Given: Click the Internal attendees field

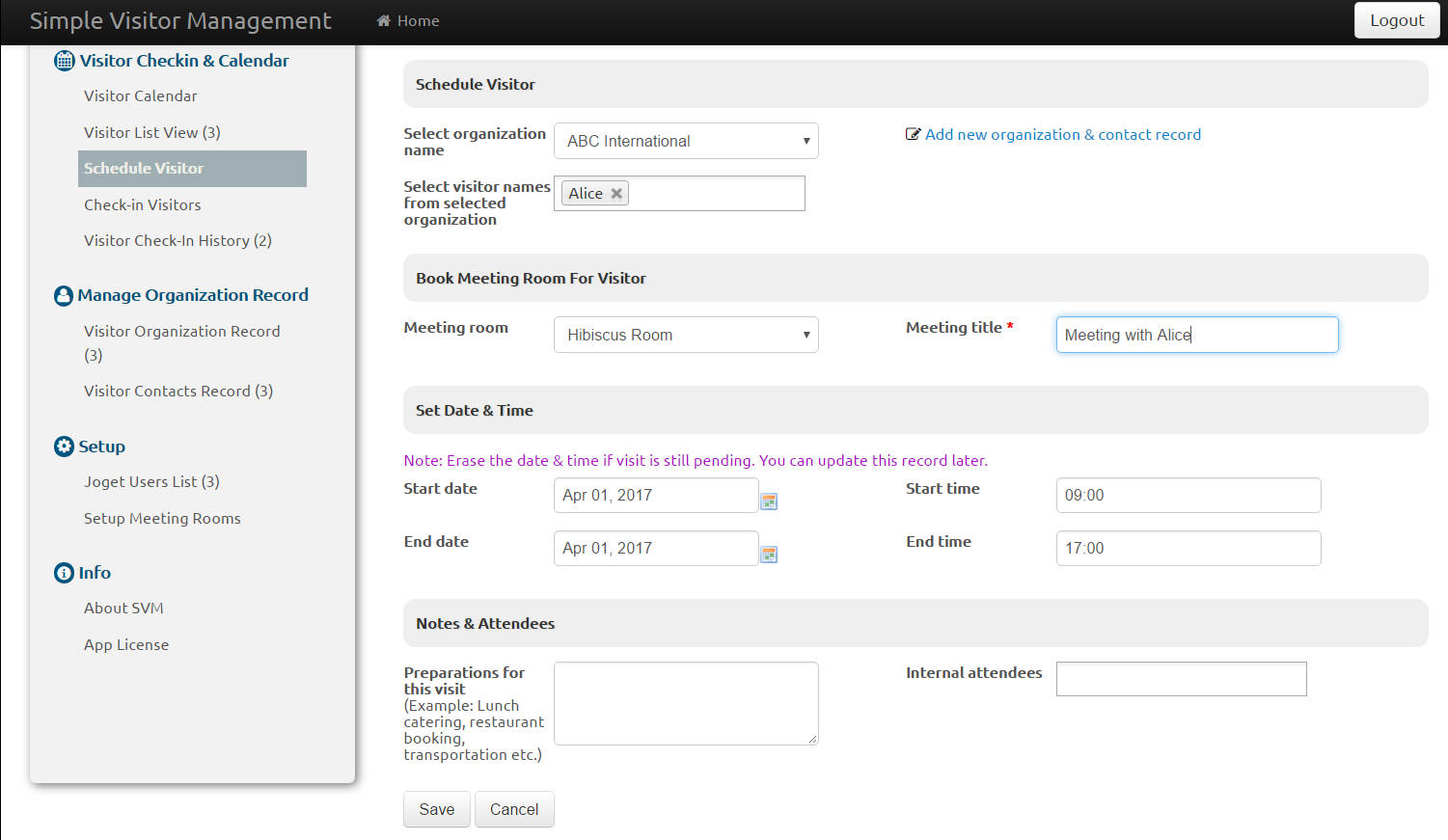Looking at the screenshot, I should point(1182,679).
